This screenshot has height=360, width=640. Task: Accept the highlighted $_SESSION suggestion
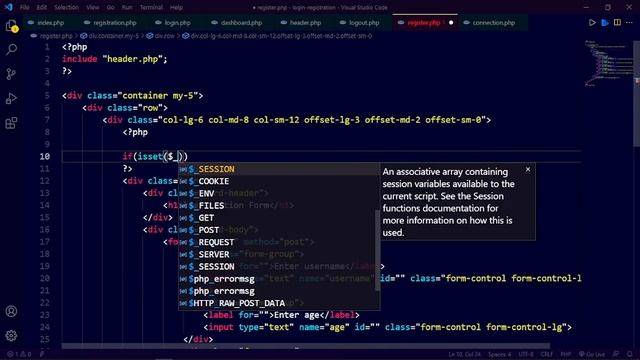pos(279,169)
